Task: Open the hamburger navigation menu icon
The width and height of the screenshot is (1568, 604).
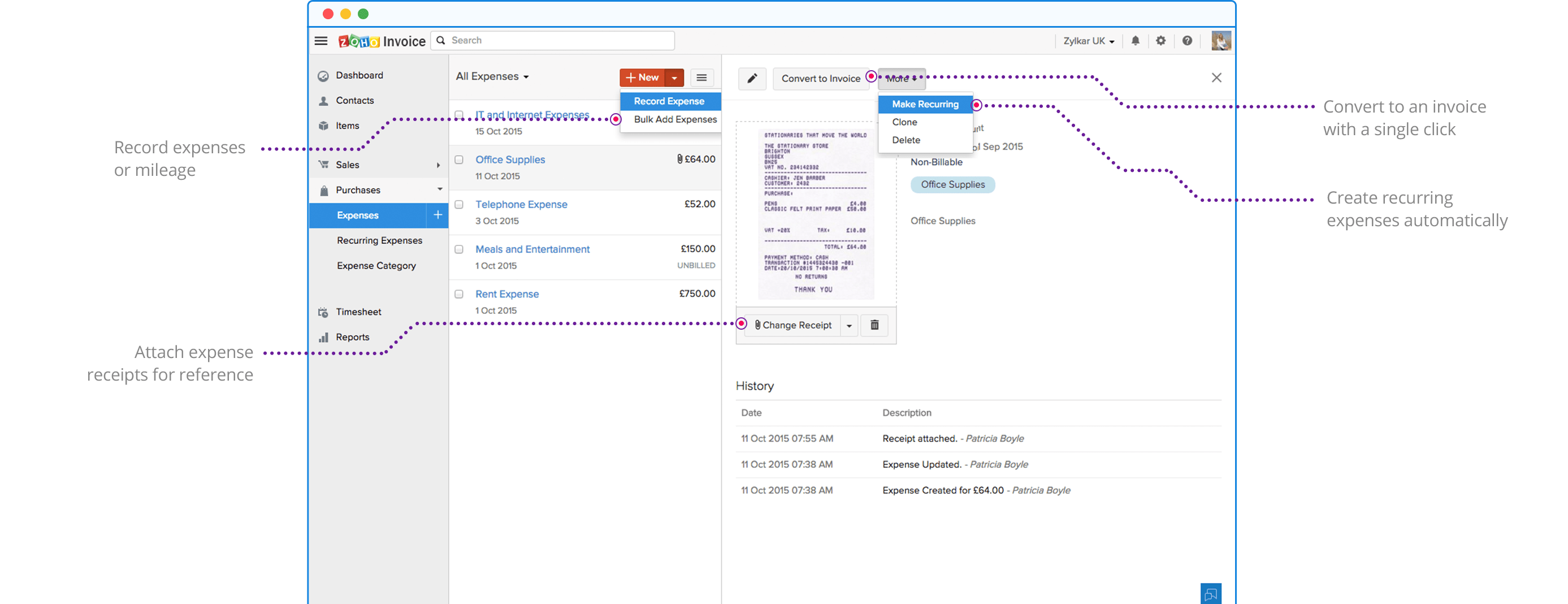Action: click(321, 41)
